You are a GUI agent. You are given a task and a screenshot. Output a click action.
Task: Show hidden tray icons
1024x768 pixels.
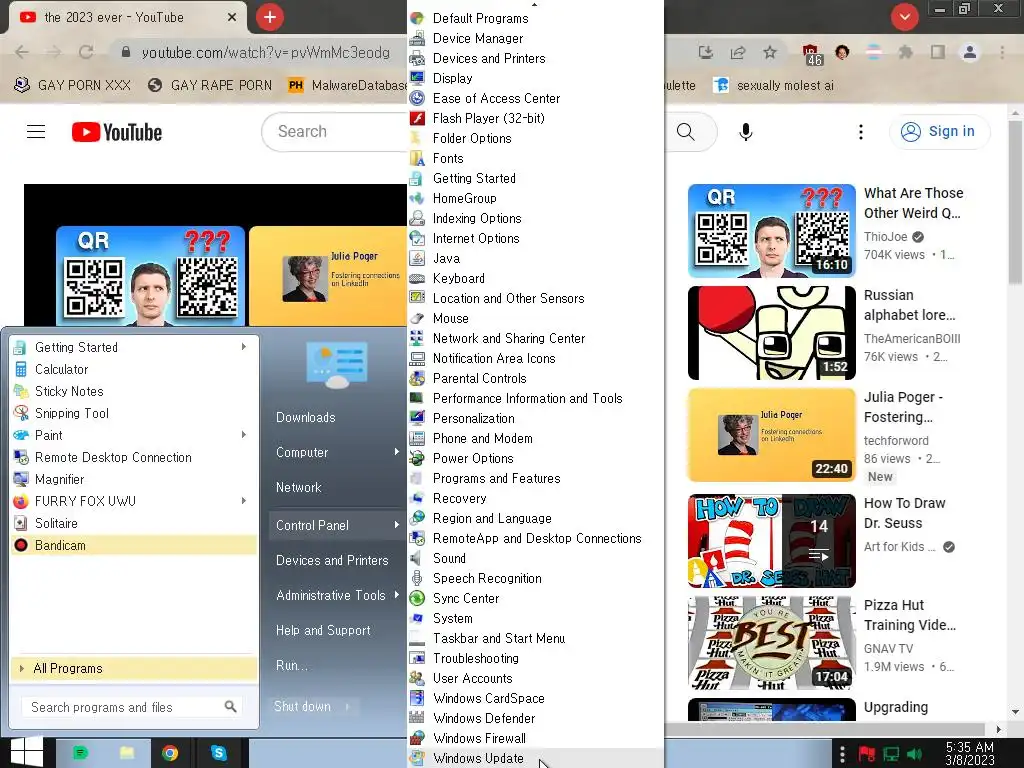(842, 754)
